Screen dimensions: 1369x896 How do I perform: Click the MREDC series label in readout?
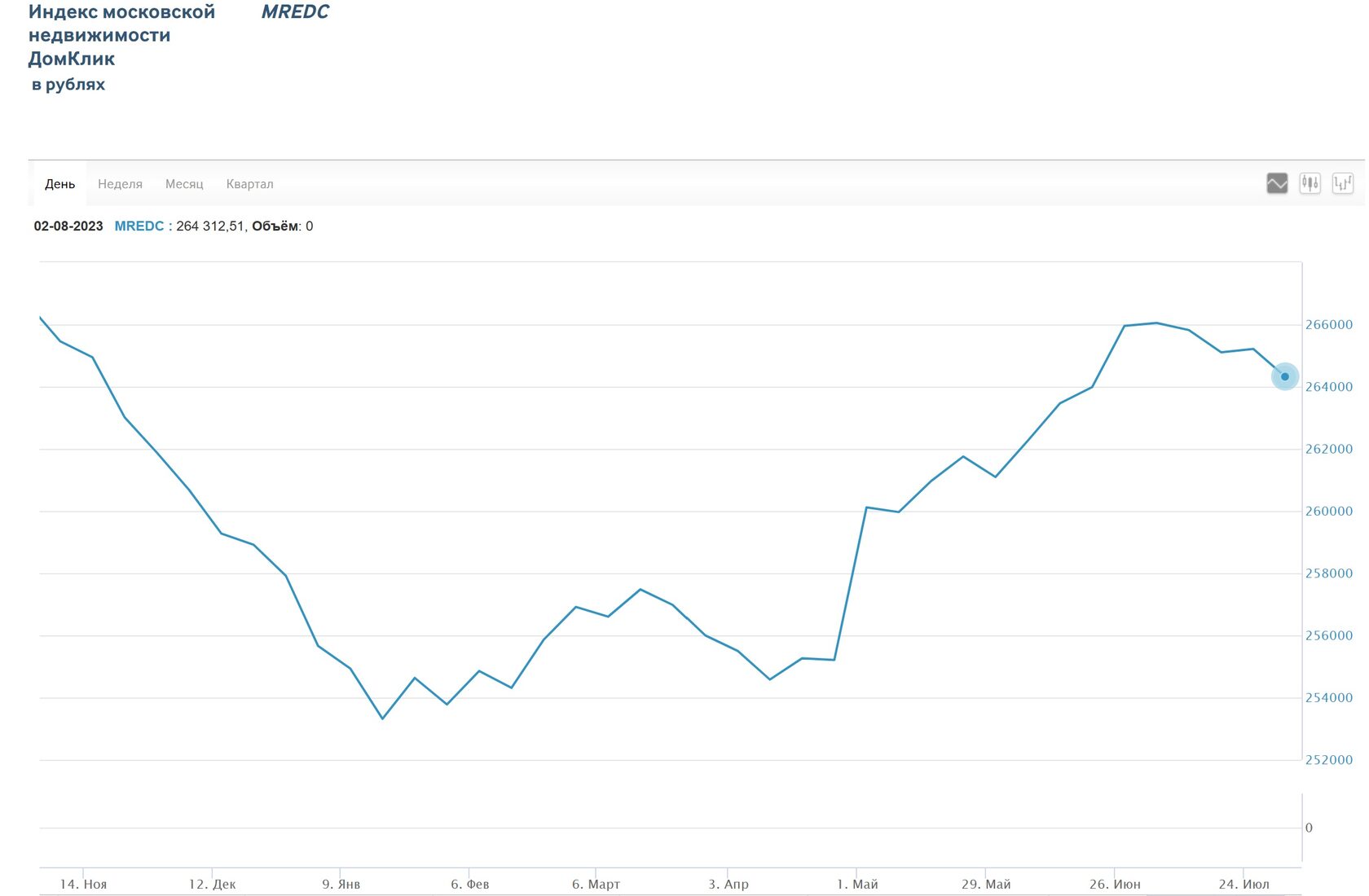(x=139, y=226)
